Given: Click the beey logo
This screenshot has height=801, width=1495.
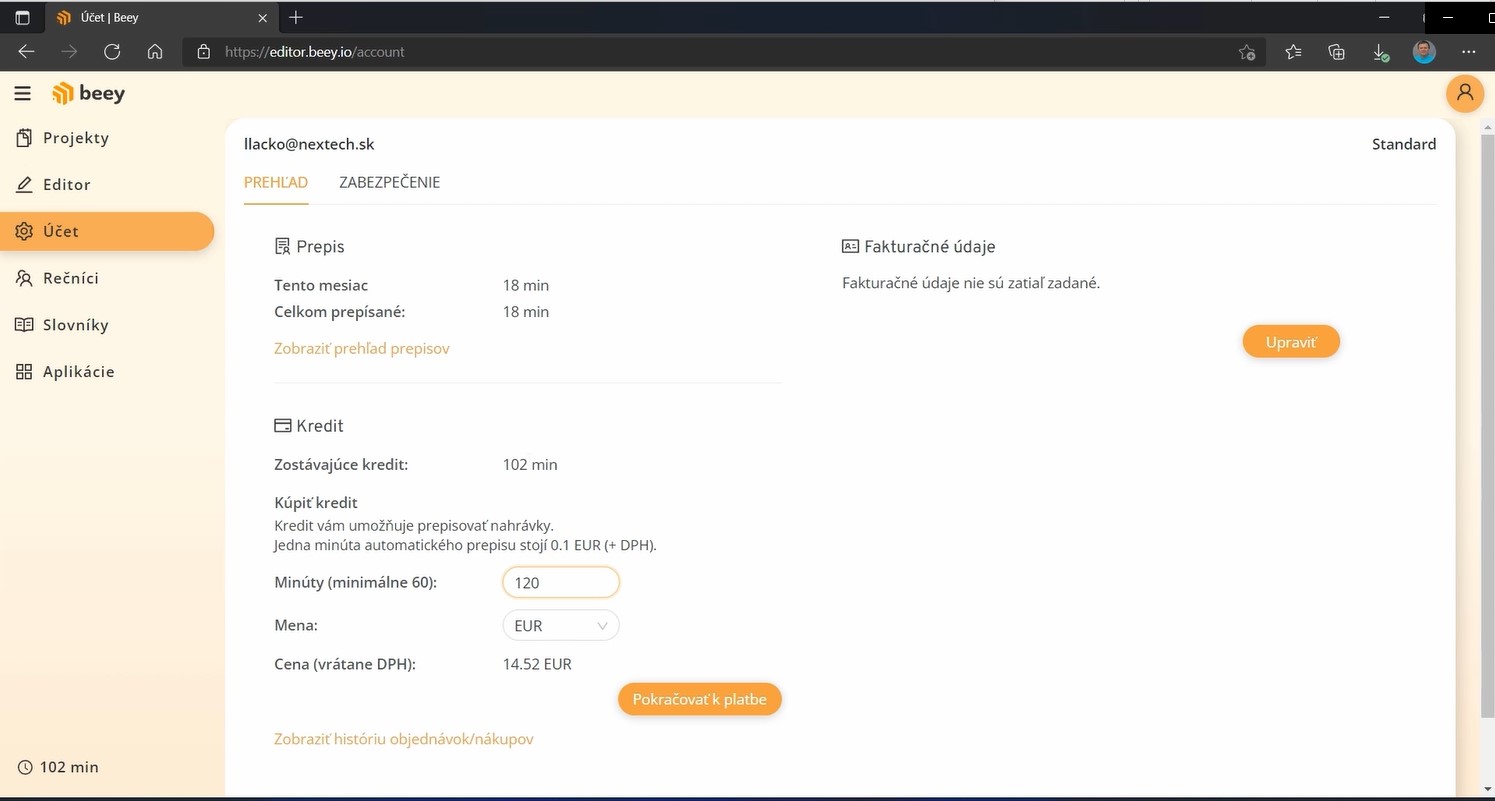Looking at the screenshot, I should pos(89,94).
